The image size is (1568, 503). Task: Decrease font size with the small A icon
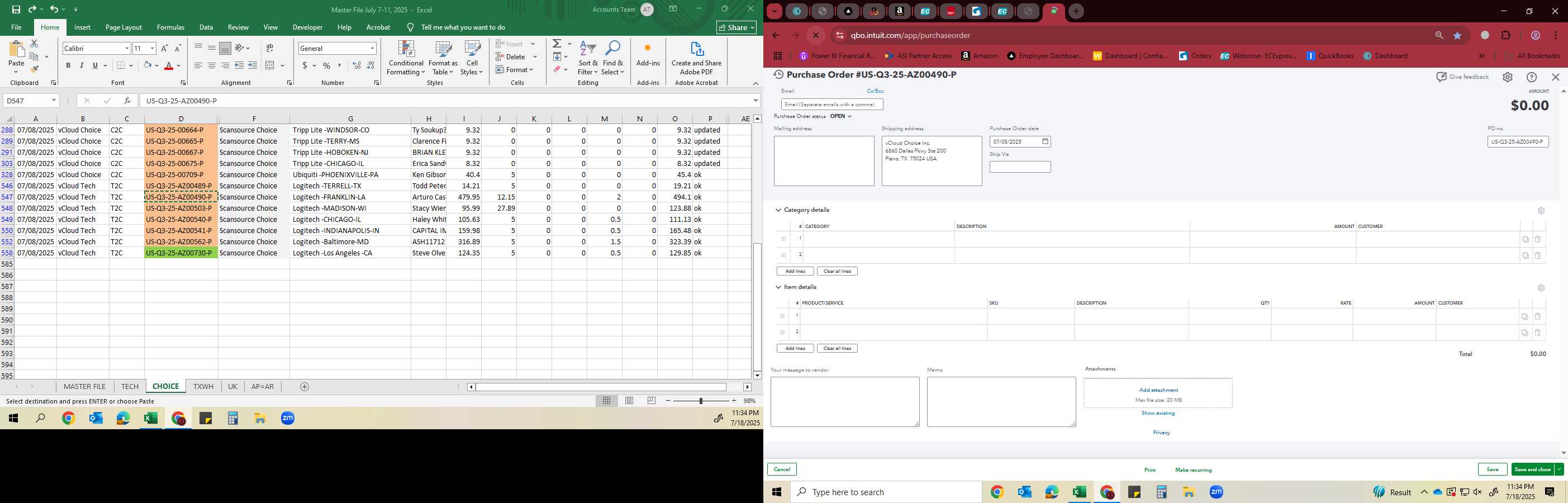pyautogui.click(x=178, y=48)
